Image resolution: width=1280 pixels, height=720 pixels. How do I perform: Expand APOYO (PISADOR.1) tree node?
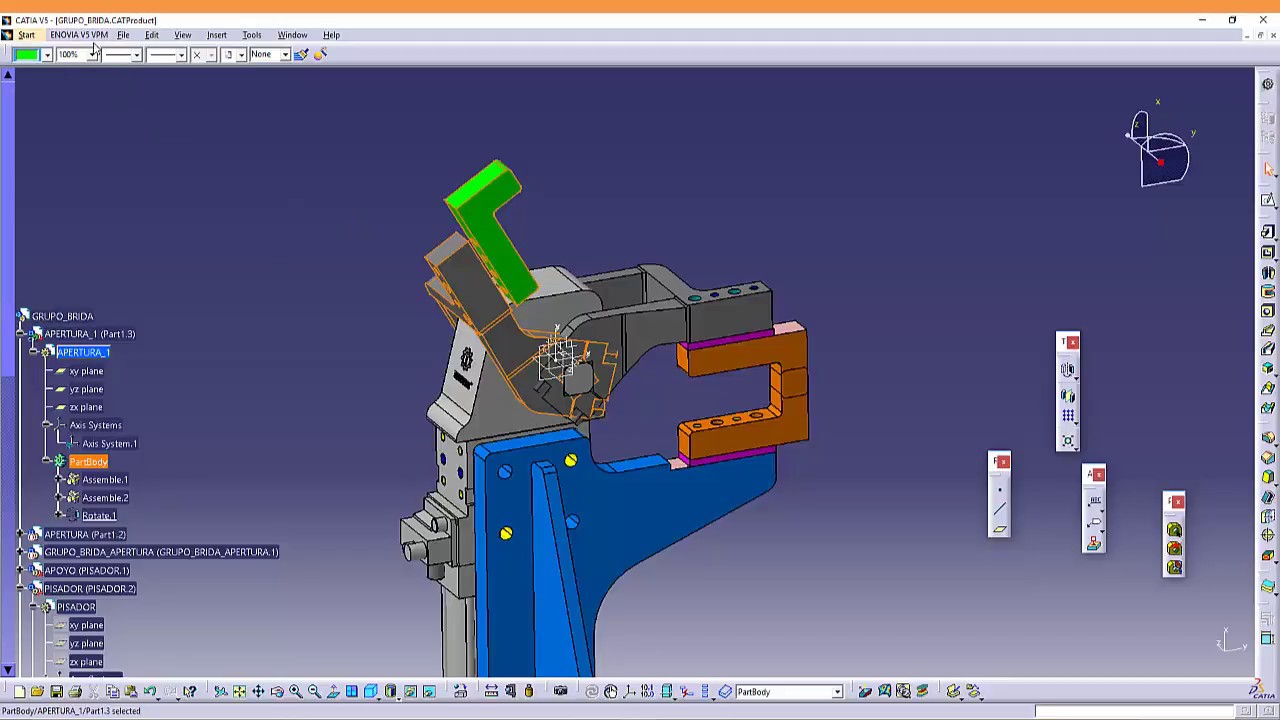point(21,570)
